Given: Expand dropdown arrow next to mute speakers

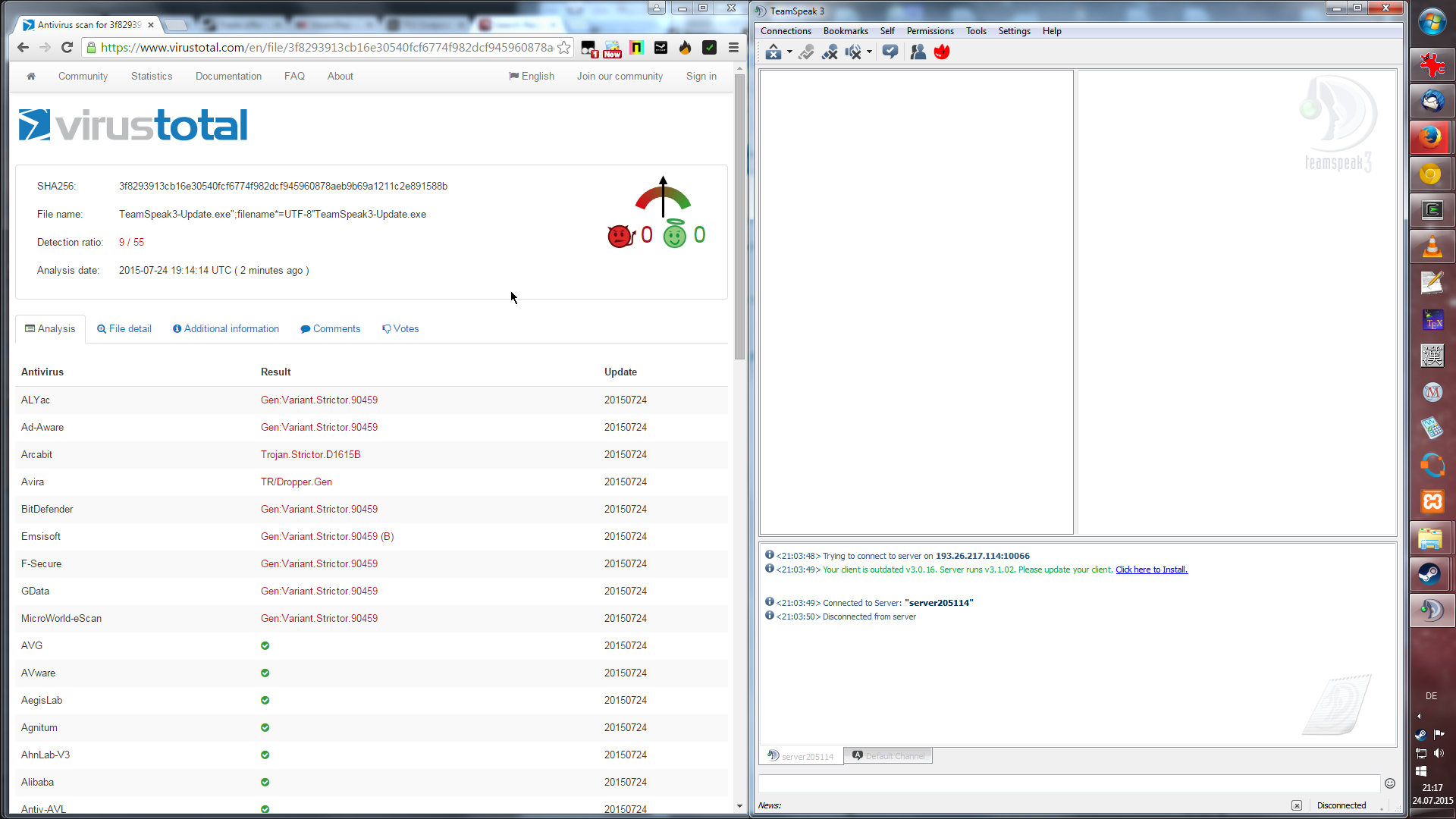Looking at the screenshot, I should pos(869,52).
